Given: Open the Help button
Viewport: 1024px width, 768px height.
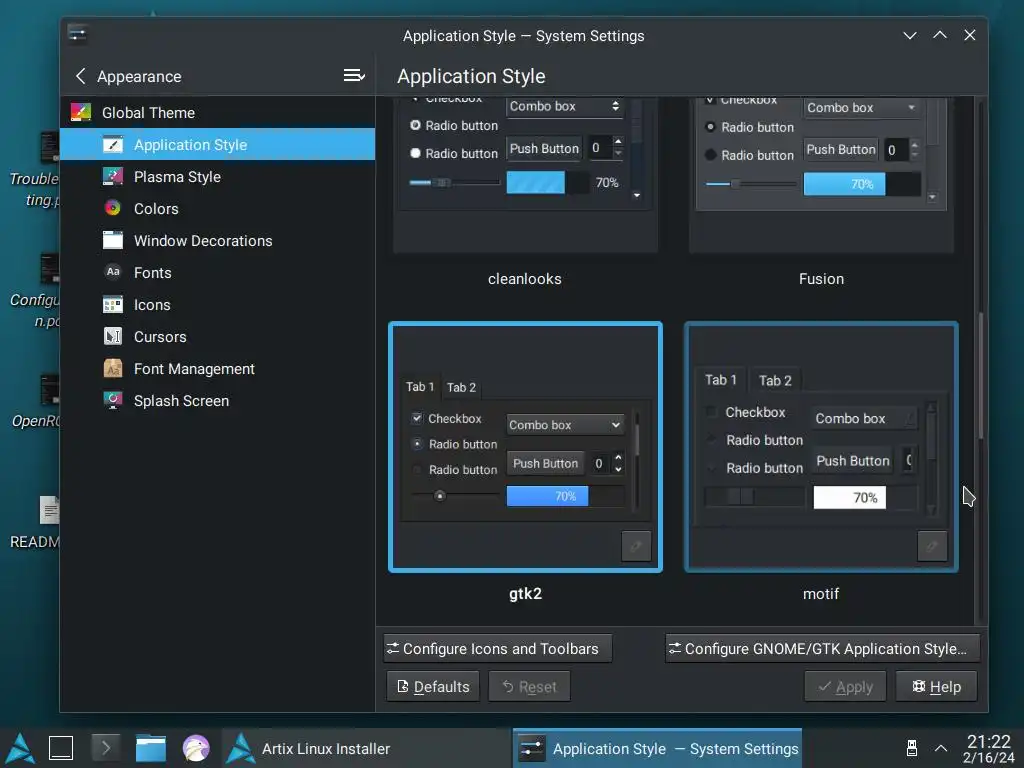Looking at the screenshot, I should click(936, 686).
